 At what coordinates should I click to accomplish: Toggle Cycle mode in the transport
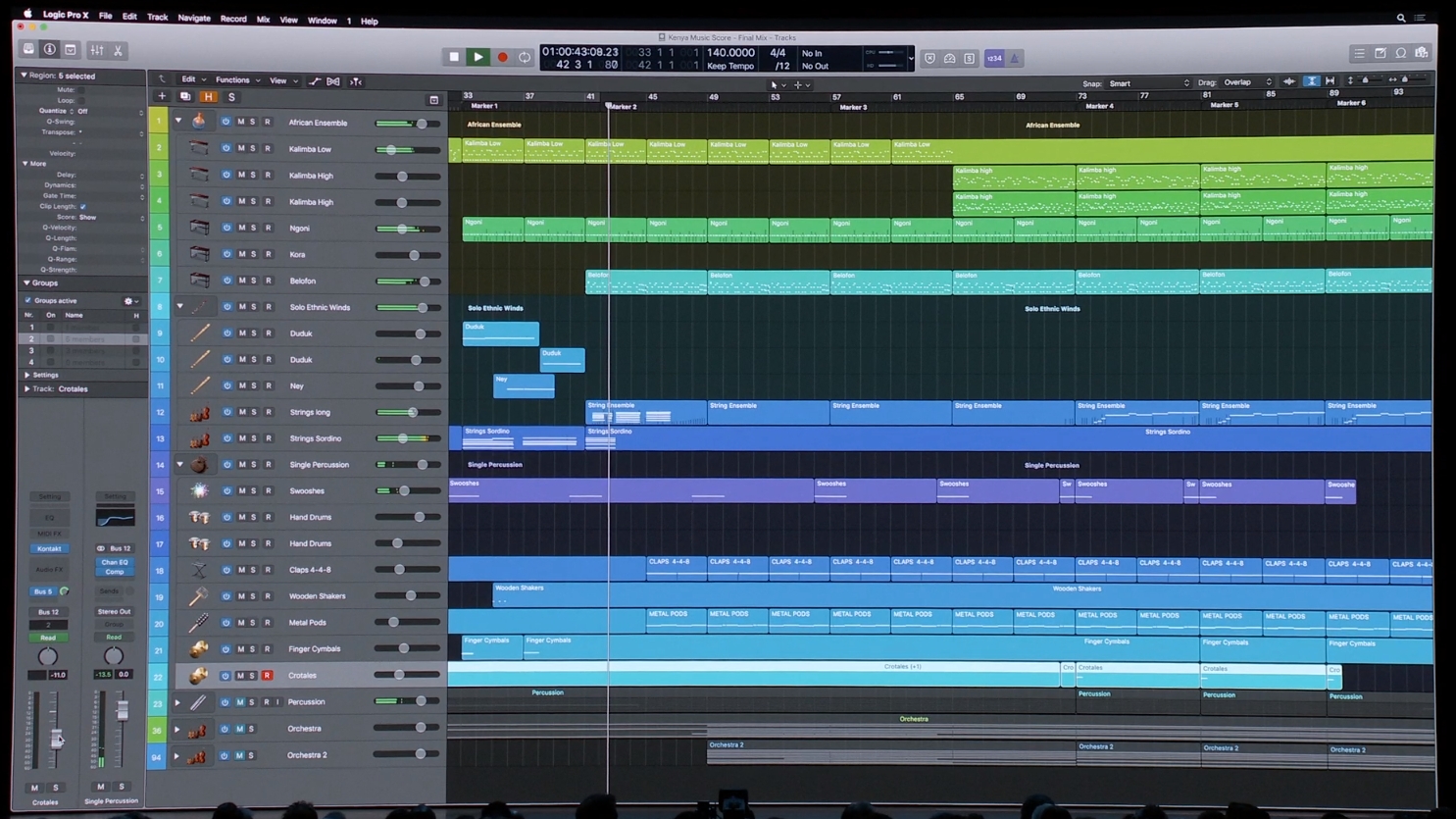525,58
